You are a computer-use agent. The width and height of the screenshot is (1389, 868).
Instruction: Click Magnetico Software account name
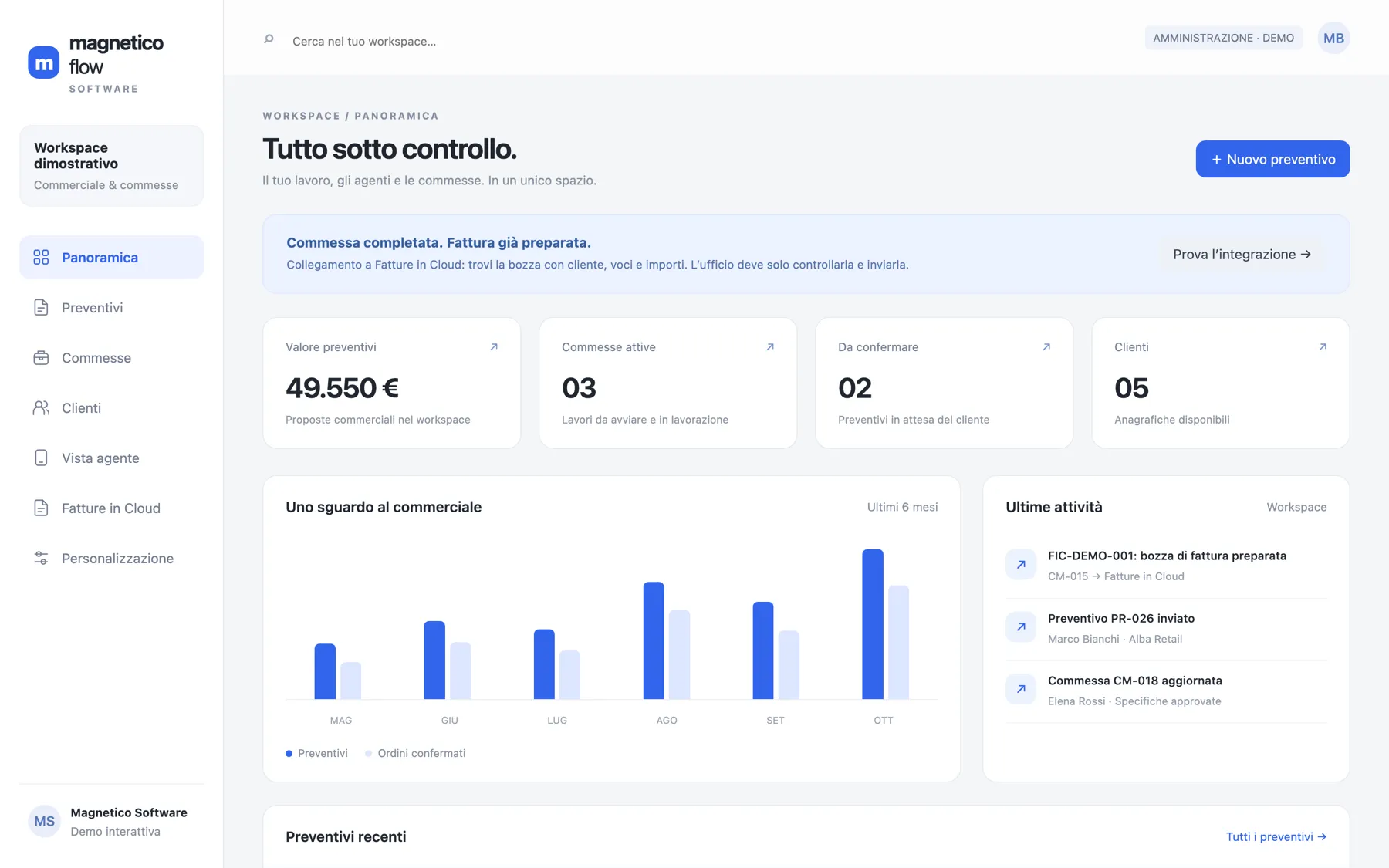[x=129, y=812]
